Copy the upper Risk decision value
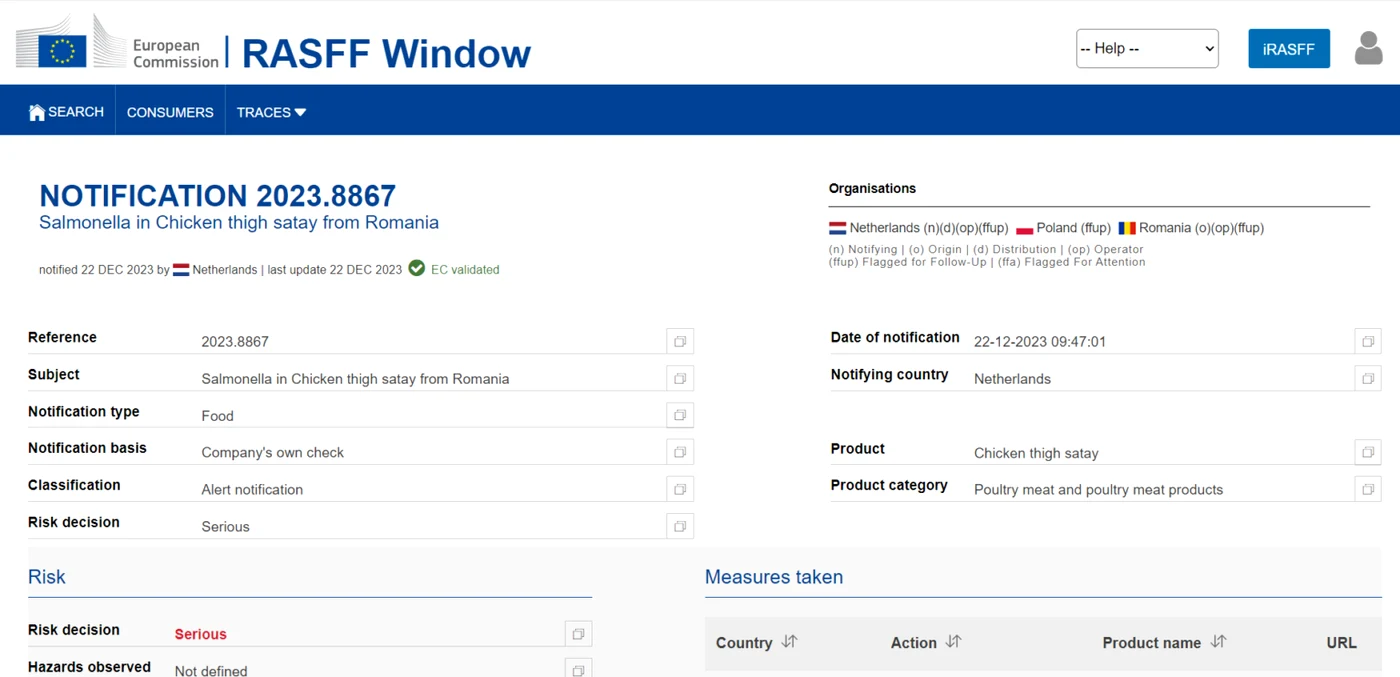The image size is (1400, 677). (x=680, y=526)
